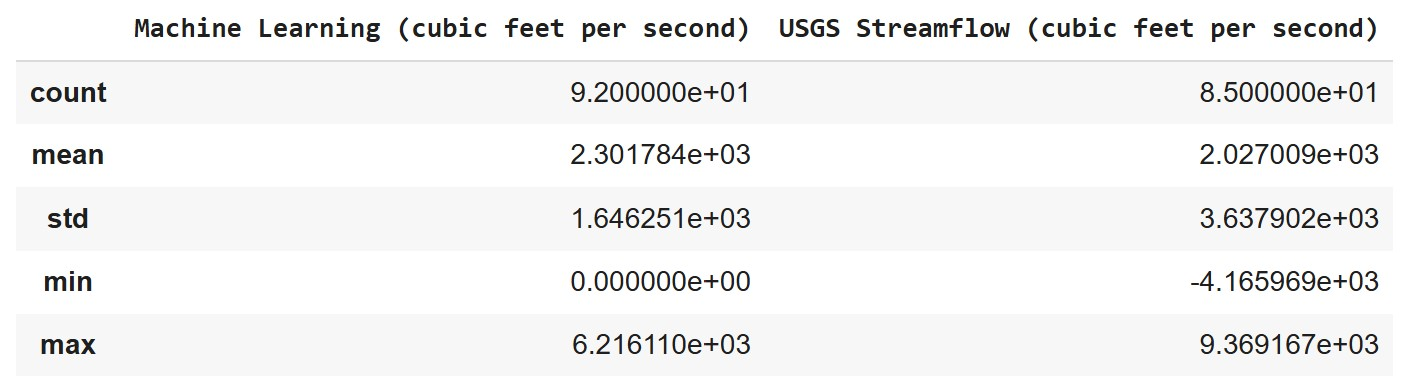Click Machine Learning min value 0.000000e+00

(660, 282)
